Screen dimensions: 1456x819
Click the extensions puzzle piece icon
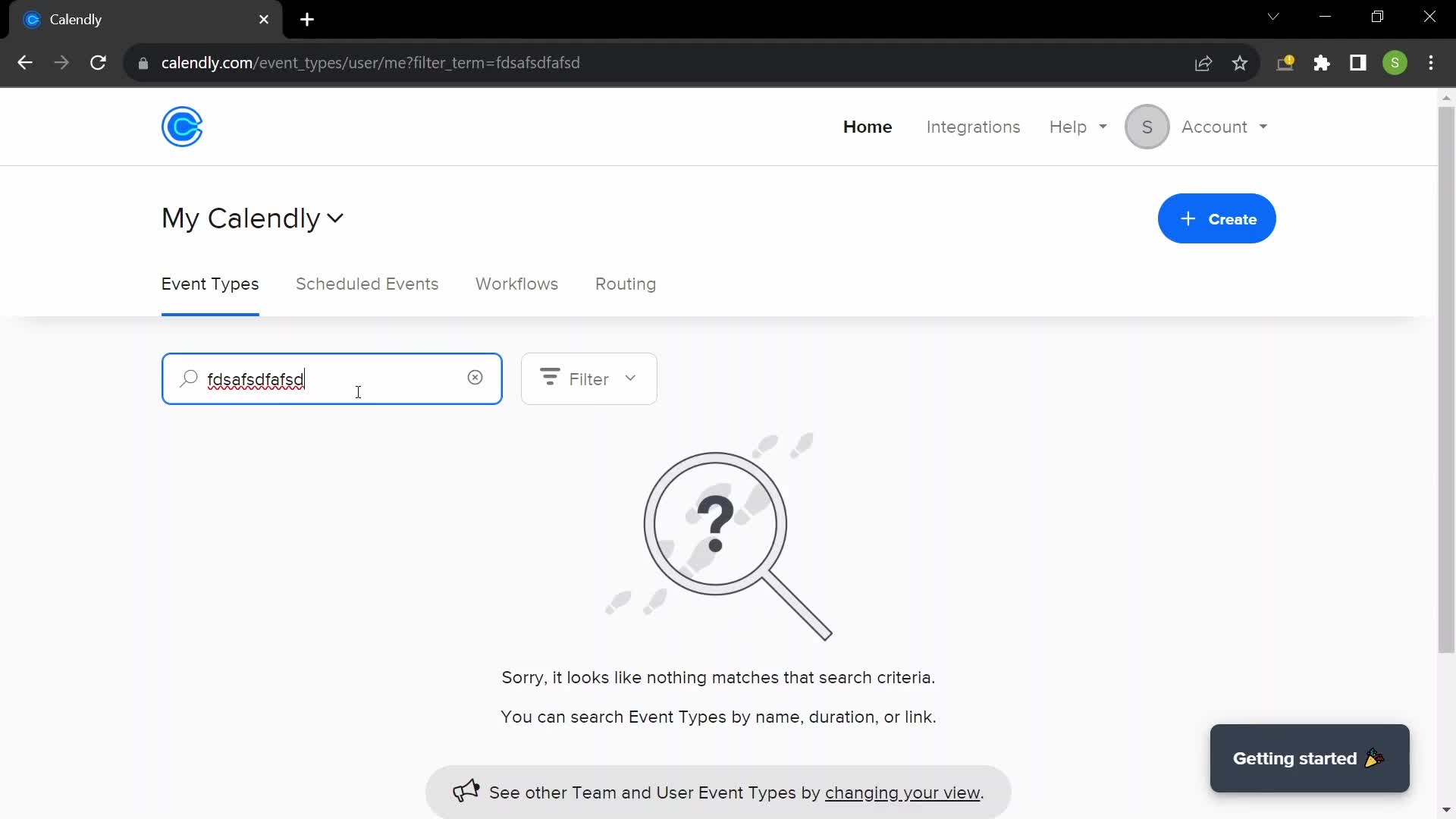[1323, 62]
